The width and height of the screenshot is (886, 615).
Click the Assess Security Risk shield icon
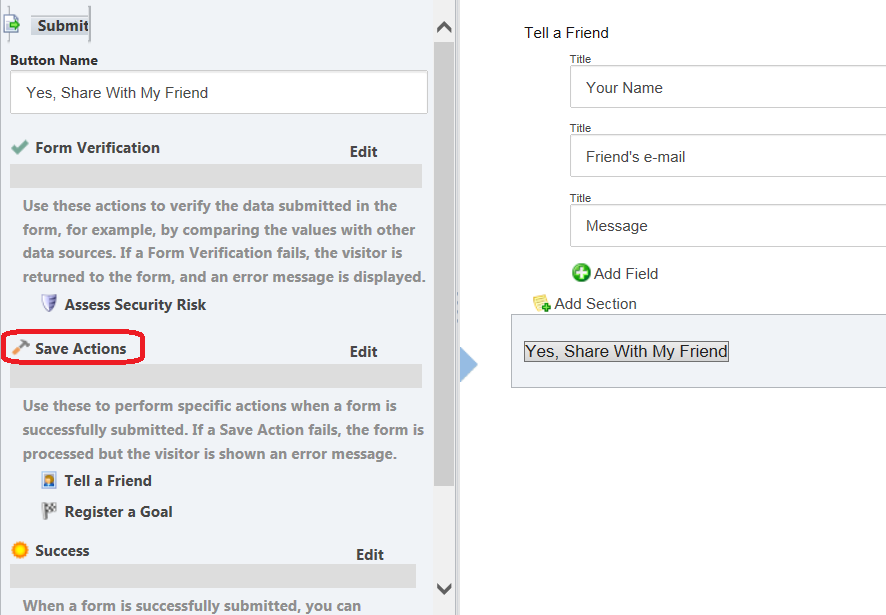click(49, 303)
